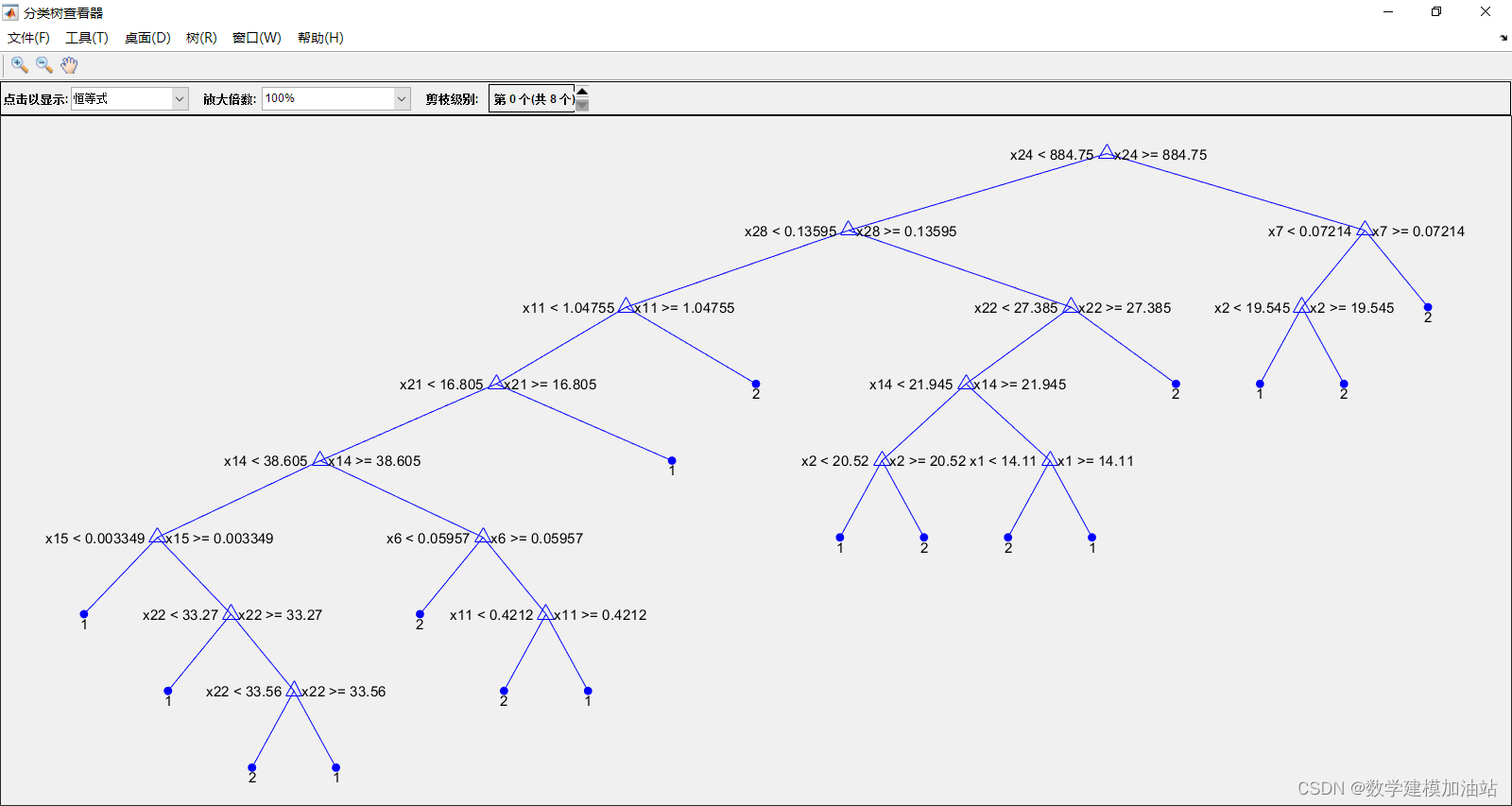
Task: Click branch label x28 >= 0.13595
Action: (x=907, y=232)
